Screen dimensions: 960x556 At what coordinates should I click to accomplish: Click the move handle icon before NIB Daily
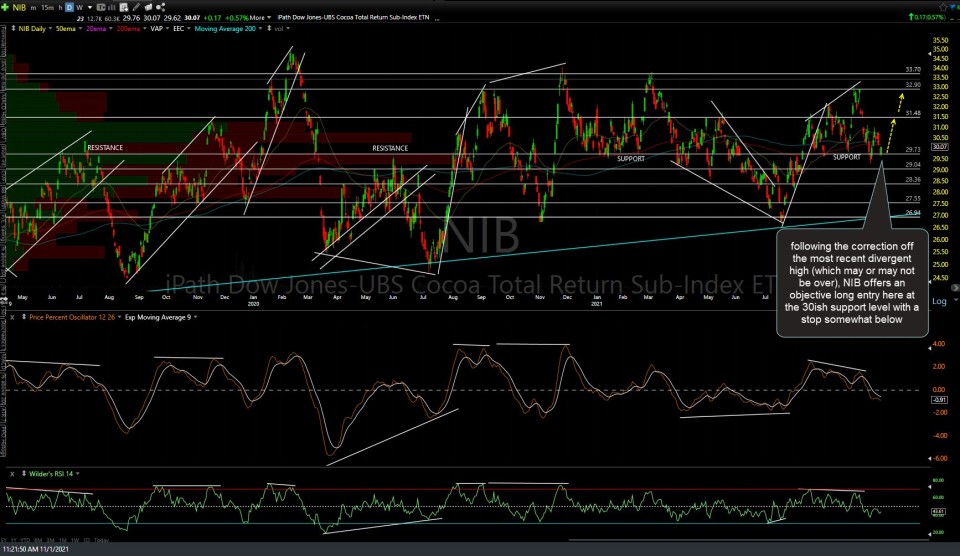coord(9,29)
